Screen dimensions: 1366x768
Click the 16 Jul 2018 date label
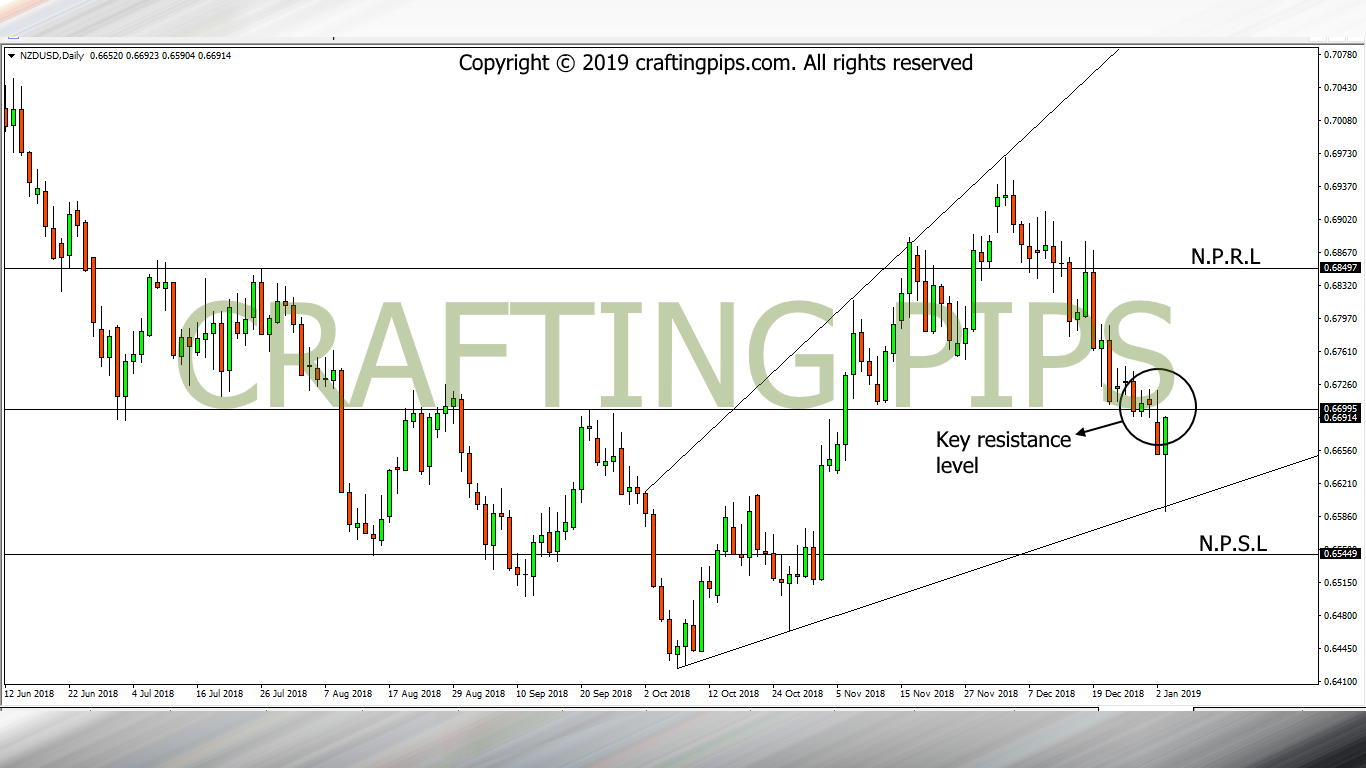coord(221,692)
